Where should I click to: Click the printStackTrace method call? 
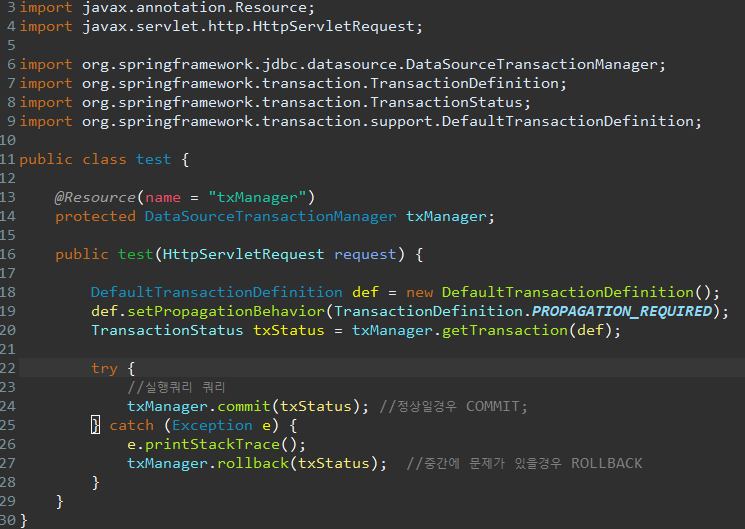[x=212, y=444]
